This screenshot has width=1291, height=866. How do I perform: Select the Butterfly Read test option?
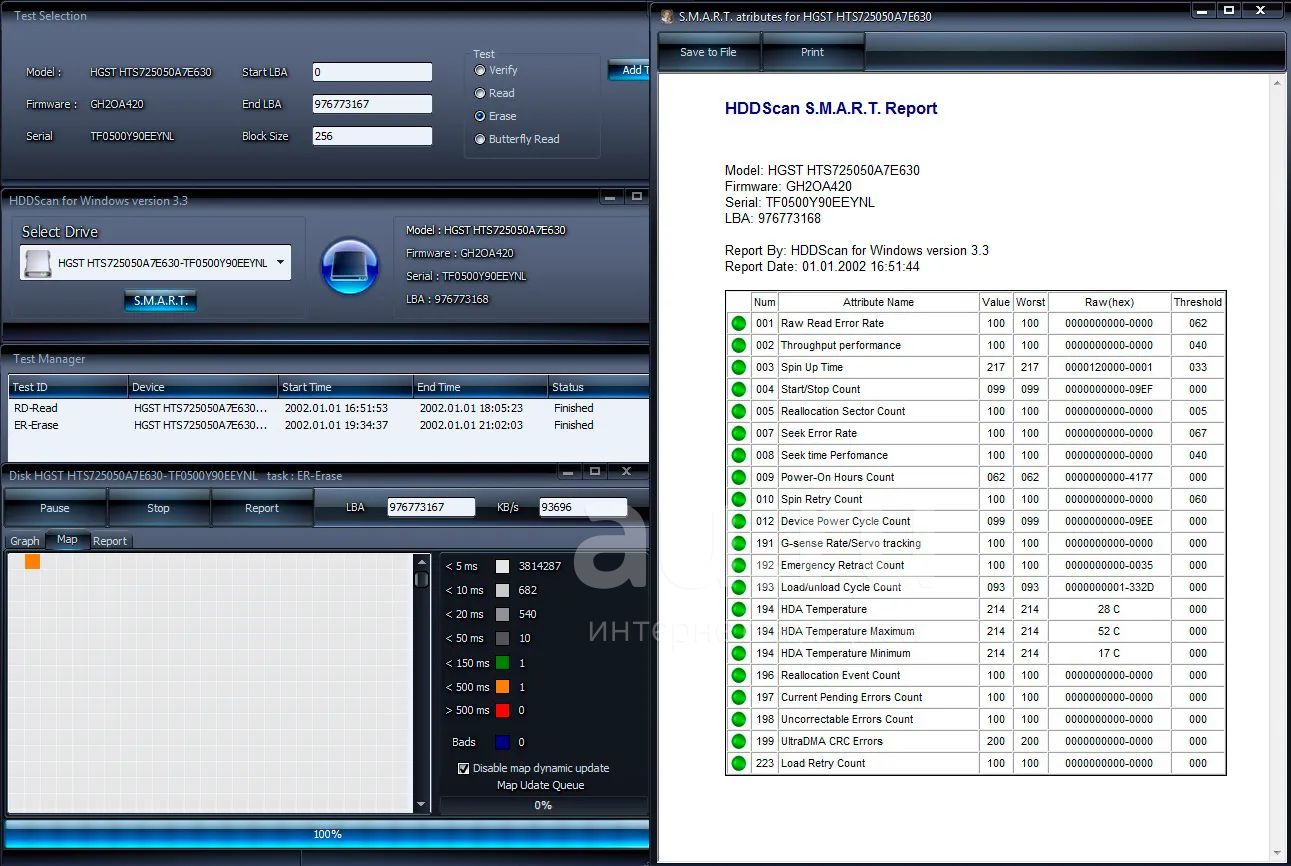481,139
